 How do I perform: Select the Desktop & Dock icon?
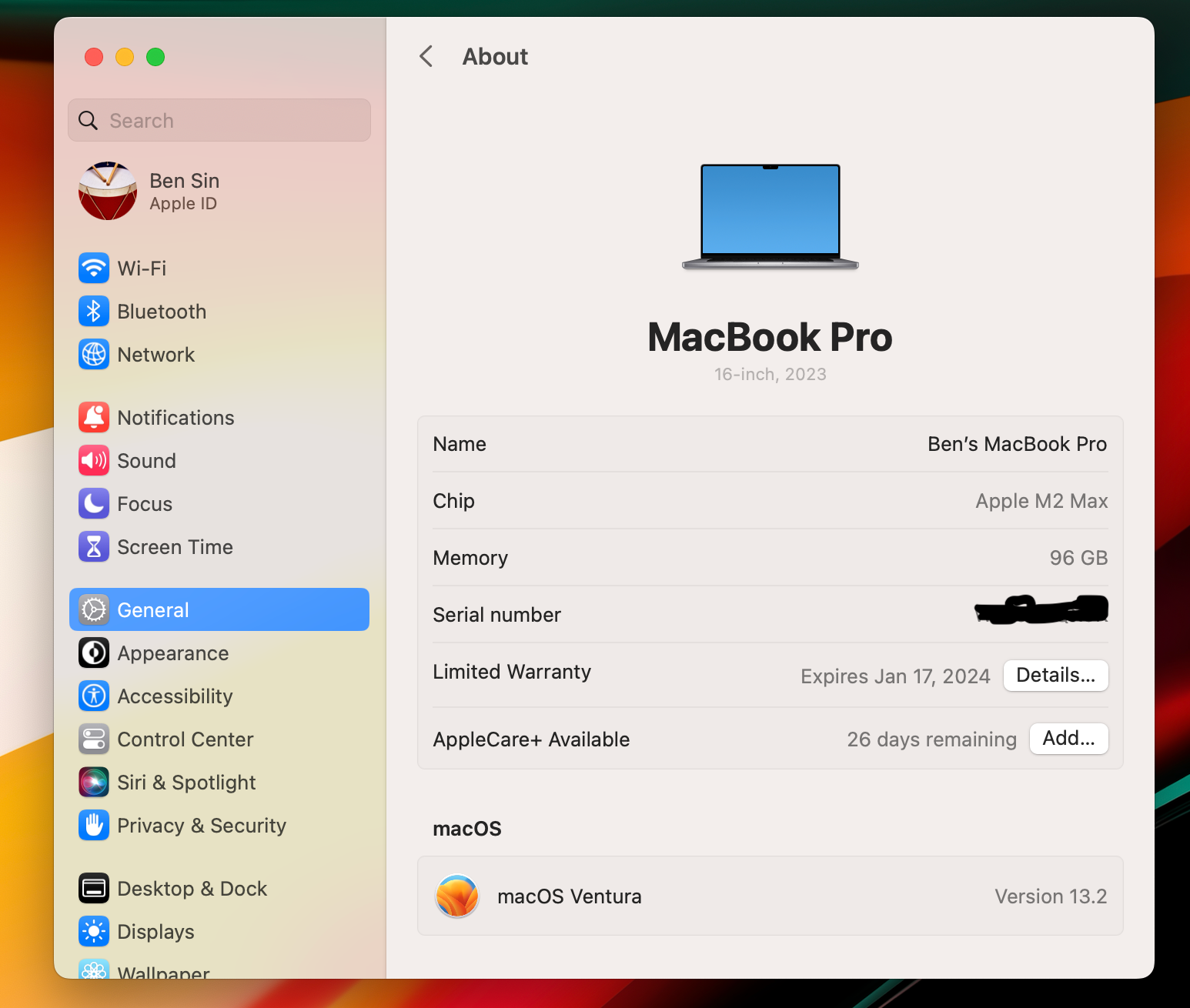[x=94, y=889]
